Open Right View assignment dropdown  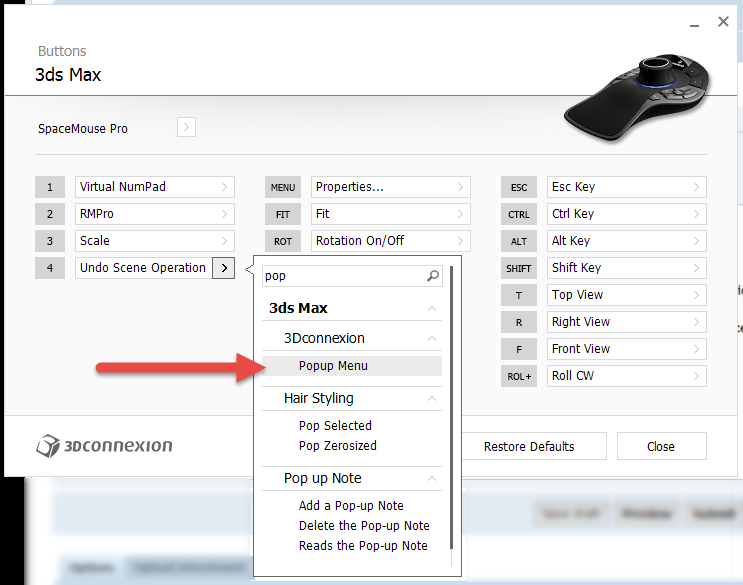click(626, 322)
